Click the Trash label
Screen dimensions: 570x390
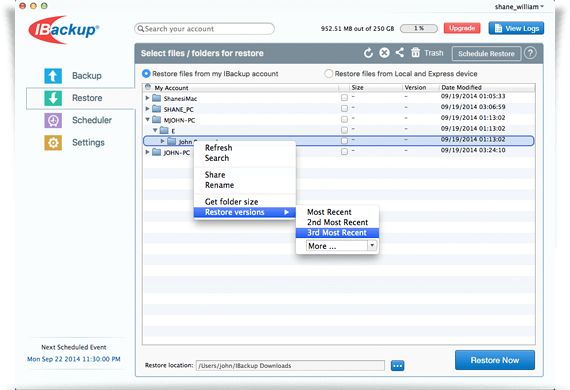[434, 53]
